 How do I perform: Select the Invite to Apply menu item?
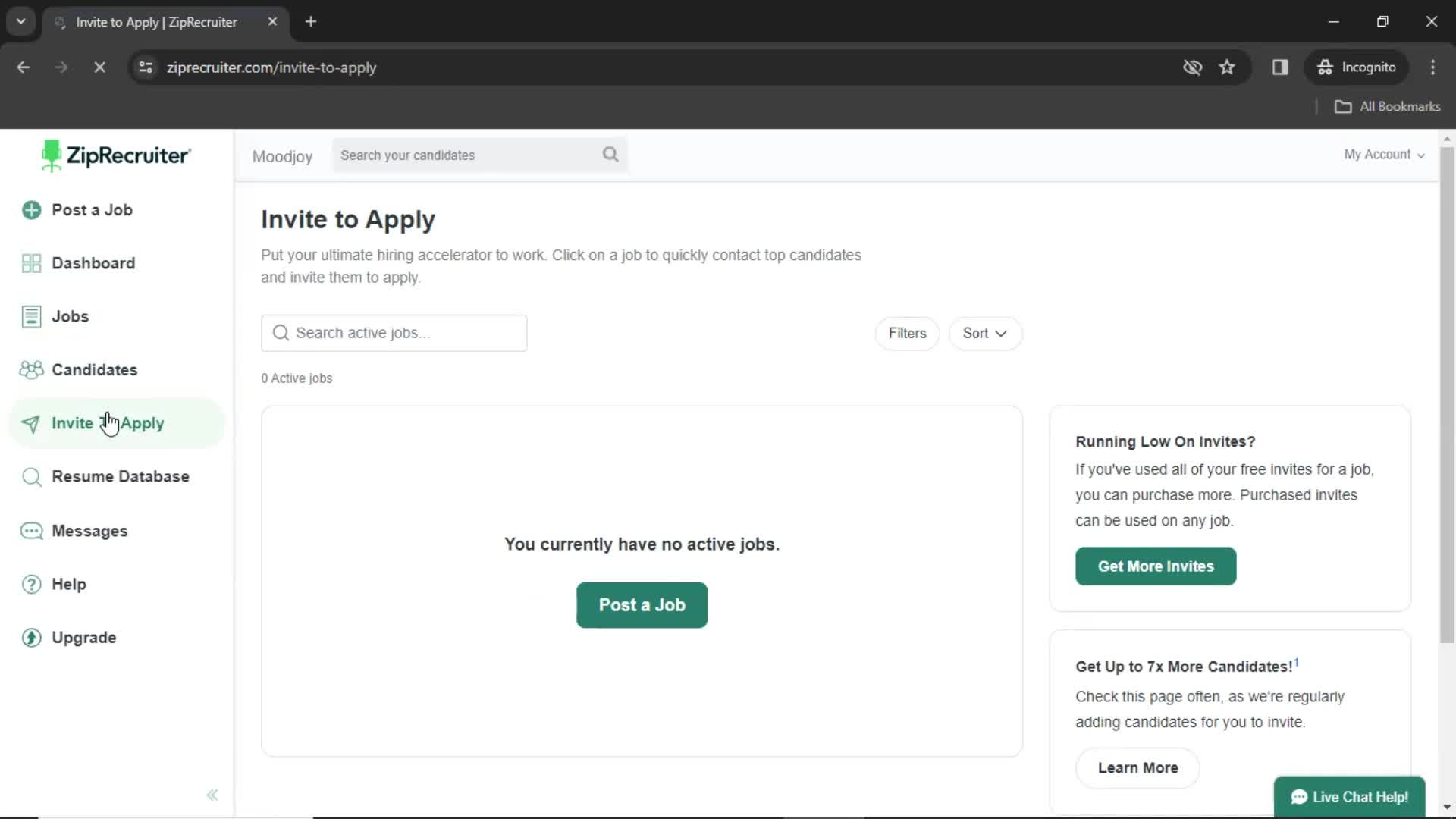click(x=108, y=423)
